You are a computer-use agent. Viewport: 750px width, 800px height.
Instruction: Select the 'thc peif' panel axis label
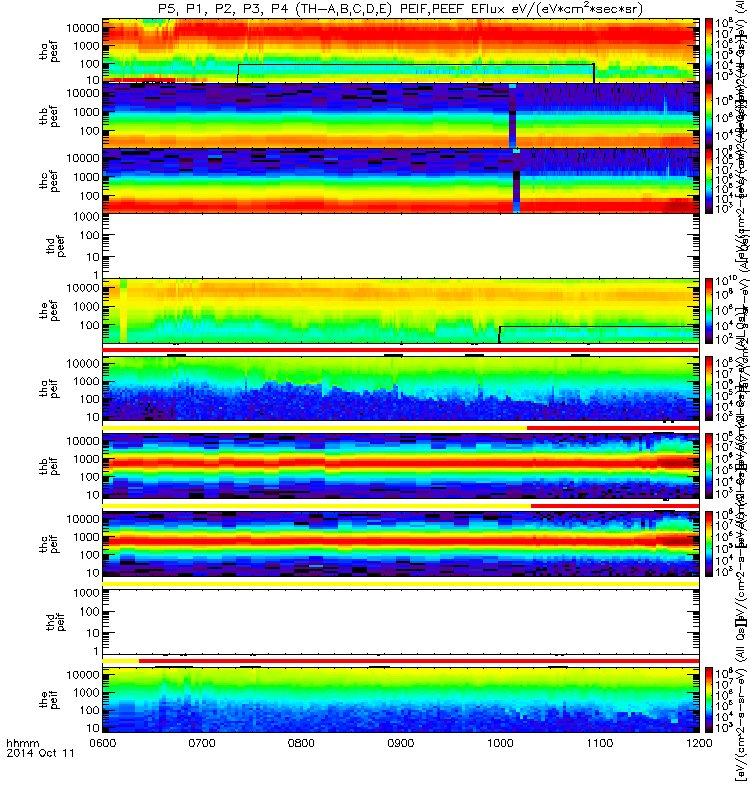pos(49,544)
